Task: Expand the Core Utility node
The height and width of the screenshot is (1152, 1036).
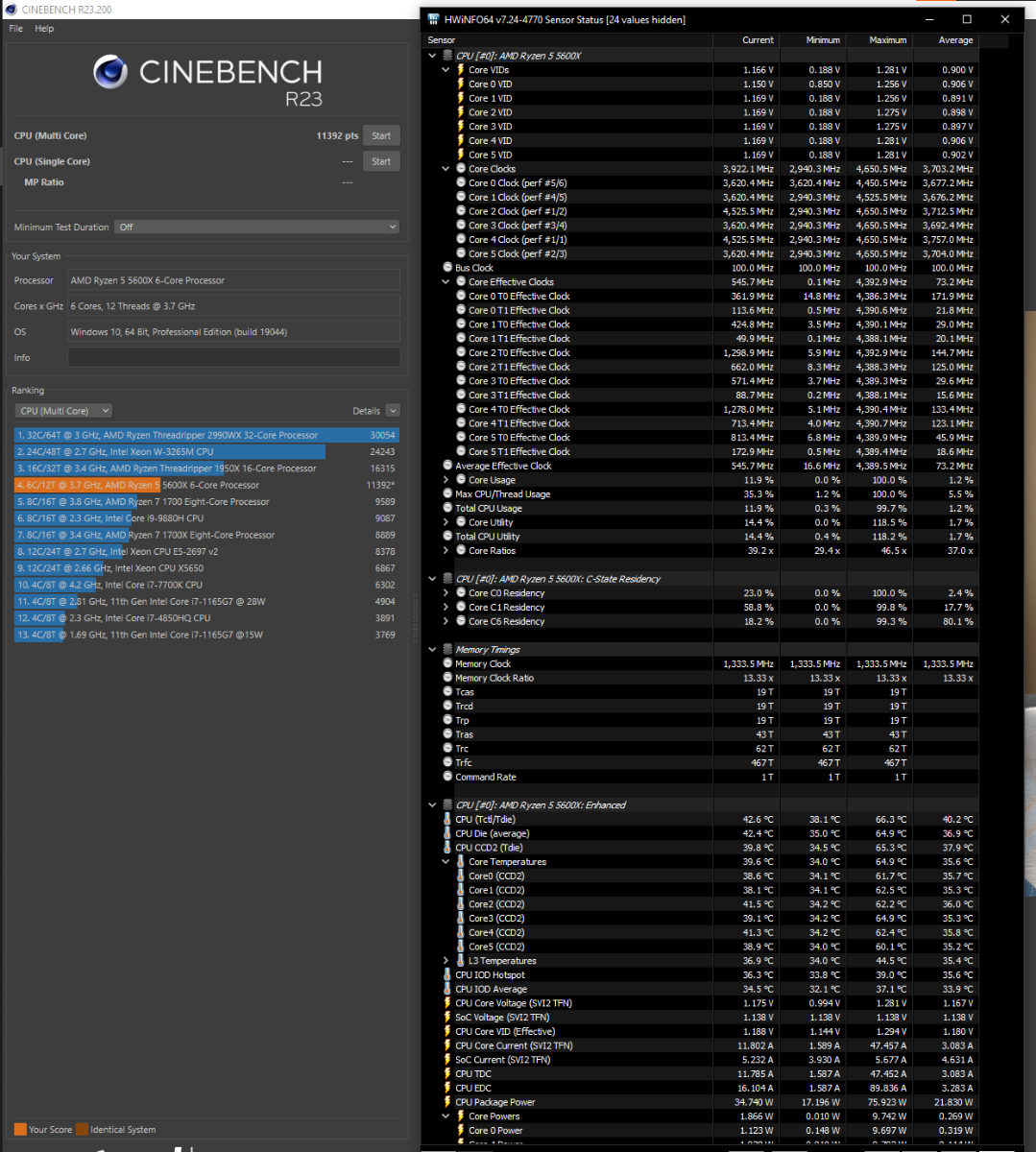Action: (446, 522)
